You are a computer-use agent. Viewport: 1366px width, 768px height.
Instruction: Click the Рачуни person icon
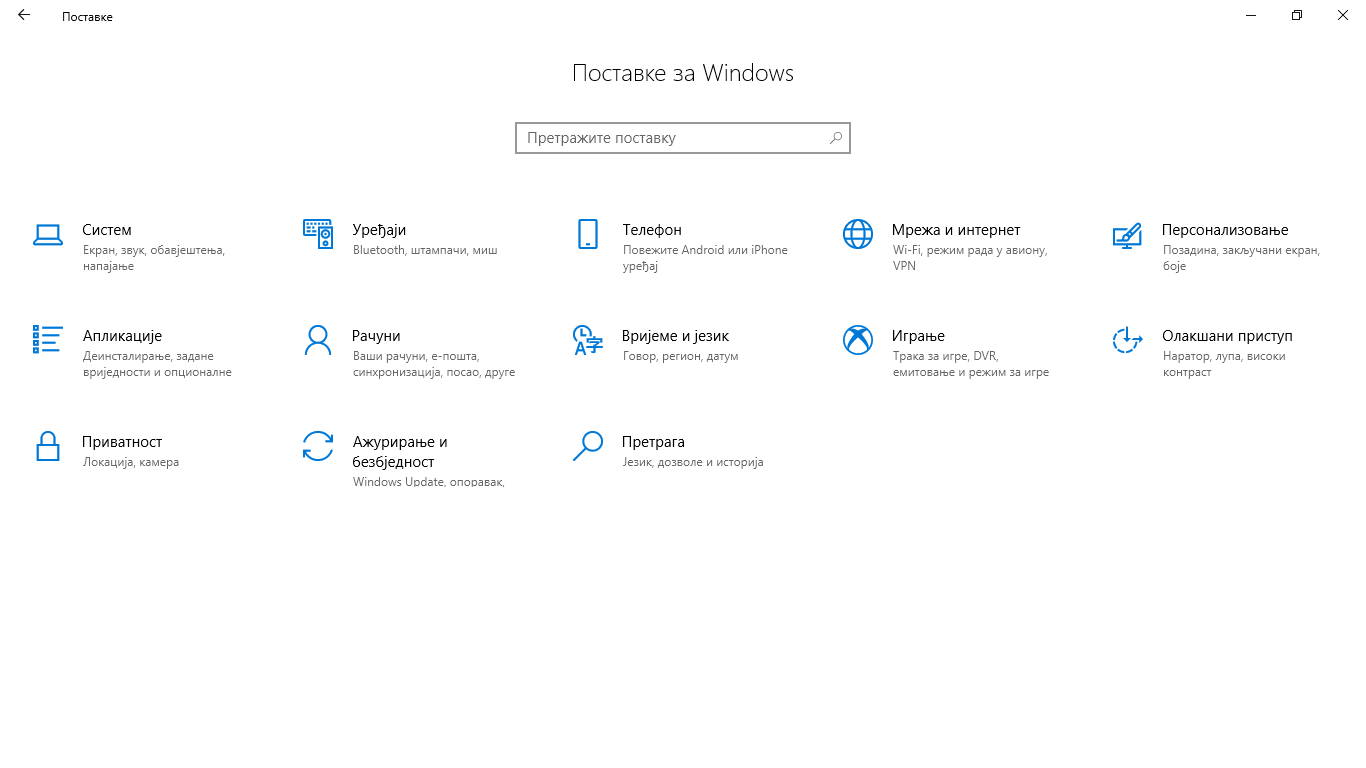[x=318, y=340]
